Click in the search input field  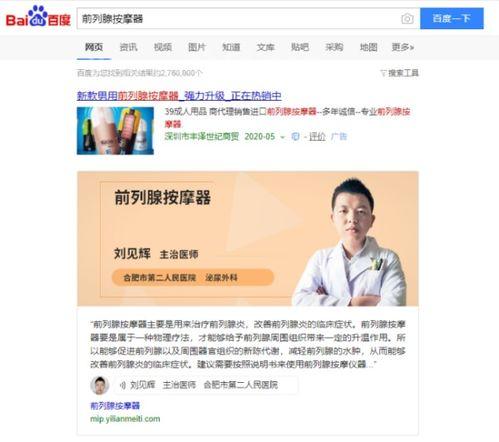point(238,19)
